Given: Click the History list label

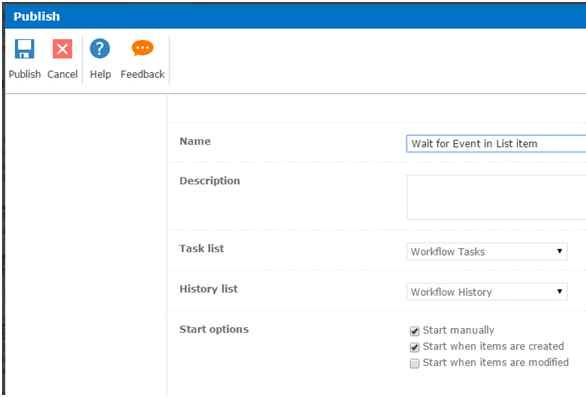Looking at the screenshot, I should (x=209, y=289).
